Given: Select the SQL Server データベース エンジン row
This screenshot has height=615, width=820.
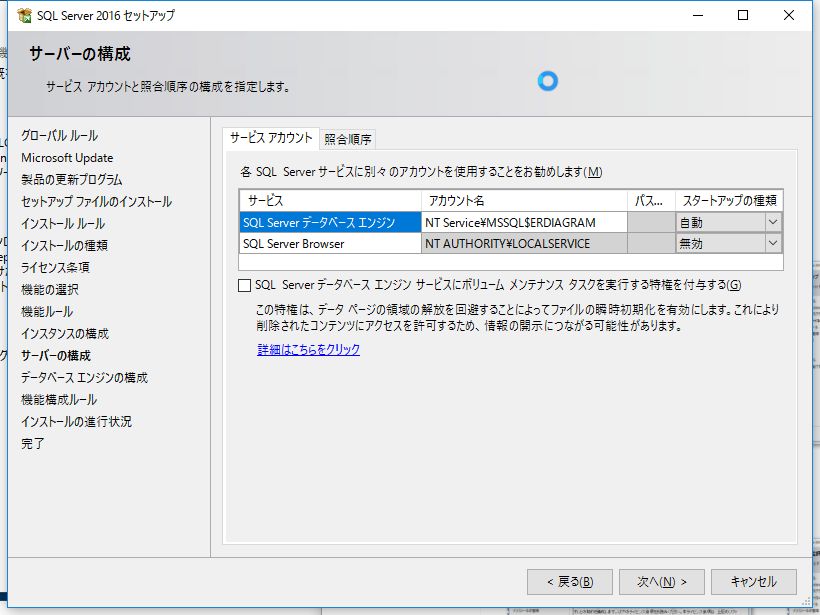Looking at the screenshot, I should click(x=331, y=222).
